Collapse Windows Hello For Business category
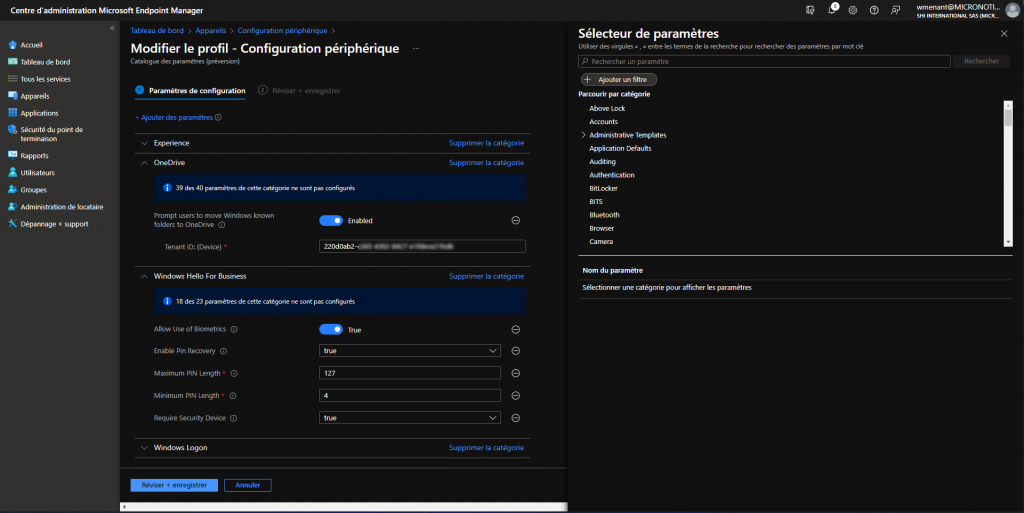 coord(144,276)
